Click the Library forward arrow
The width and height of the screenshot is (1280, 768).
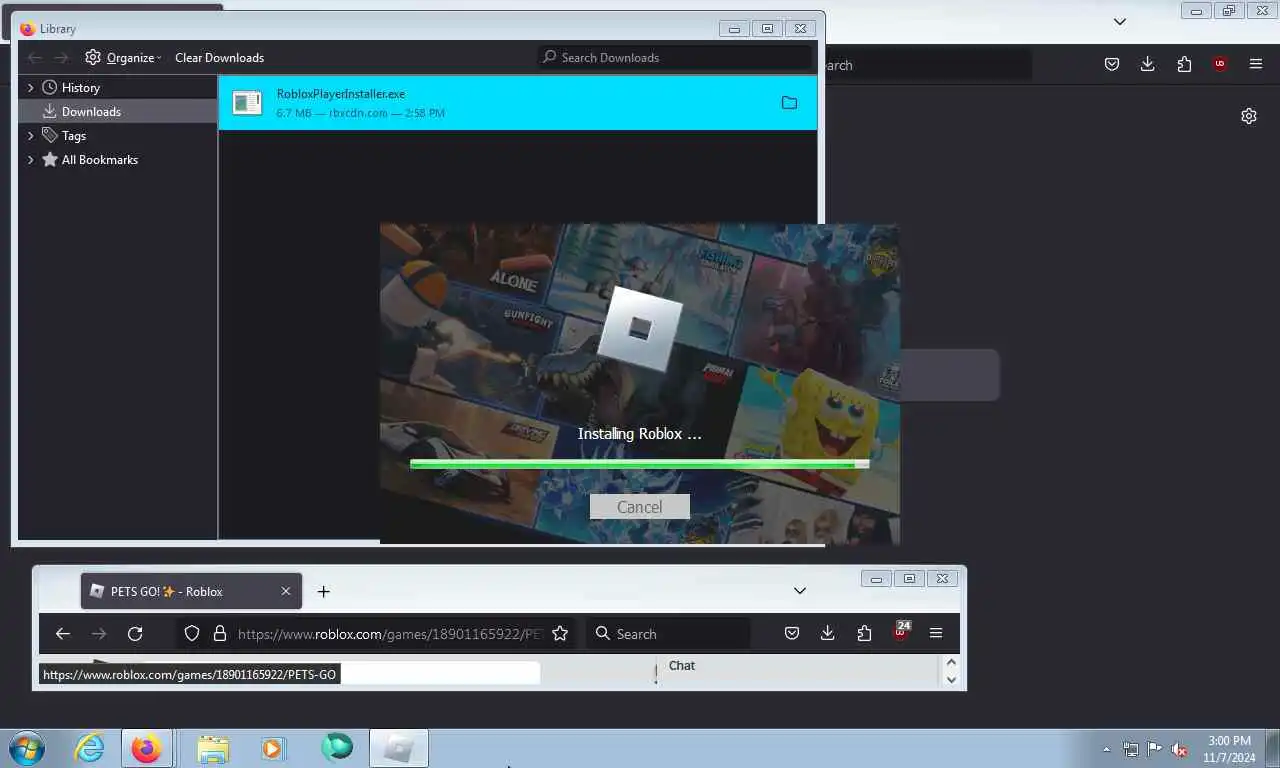pos(61,57)
